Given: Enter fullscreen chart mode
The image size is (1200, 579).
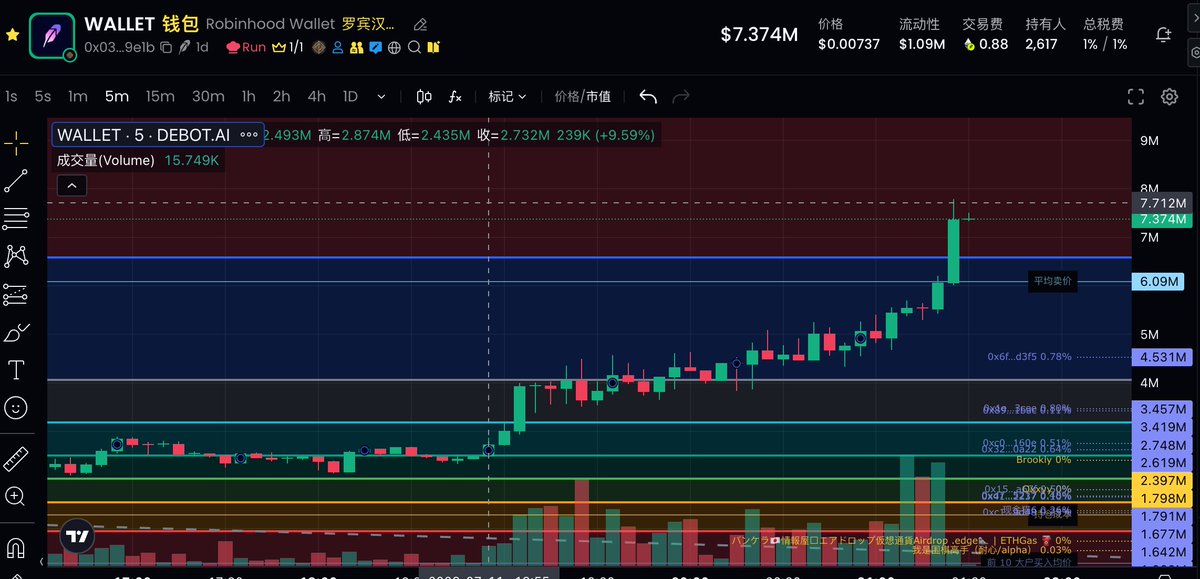Looking at the screenshot, I should point(1135,97).
